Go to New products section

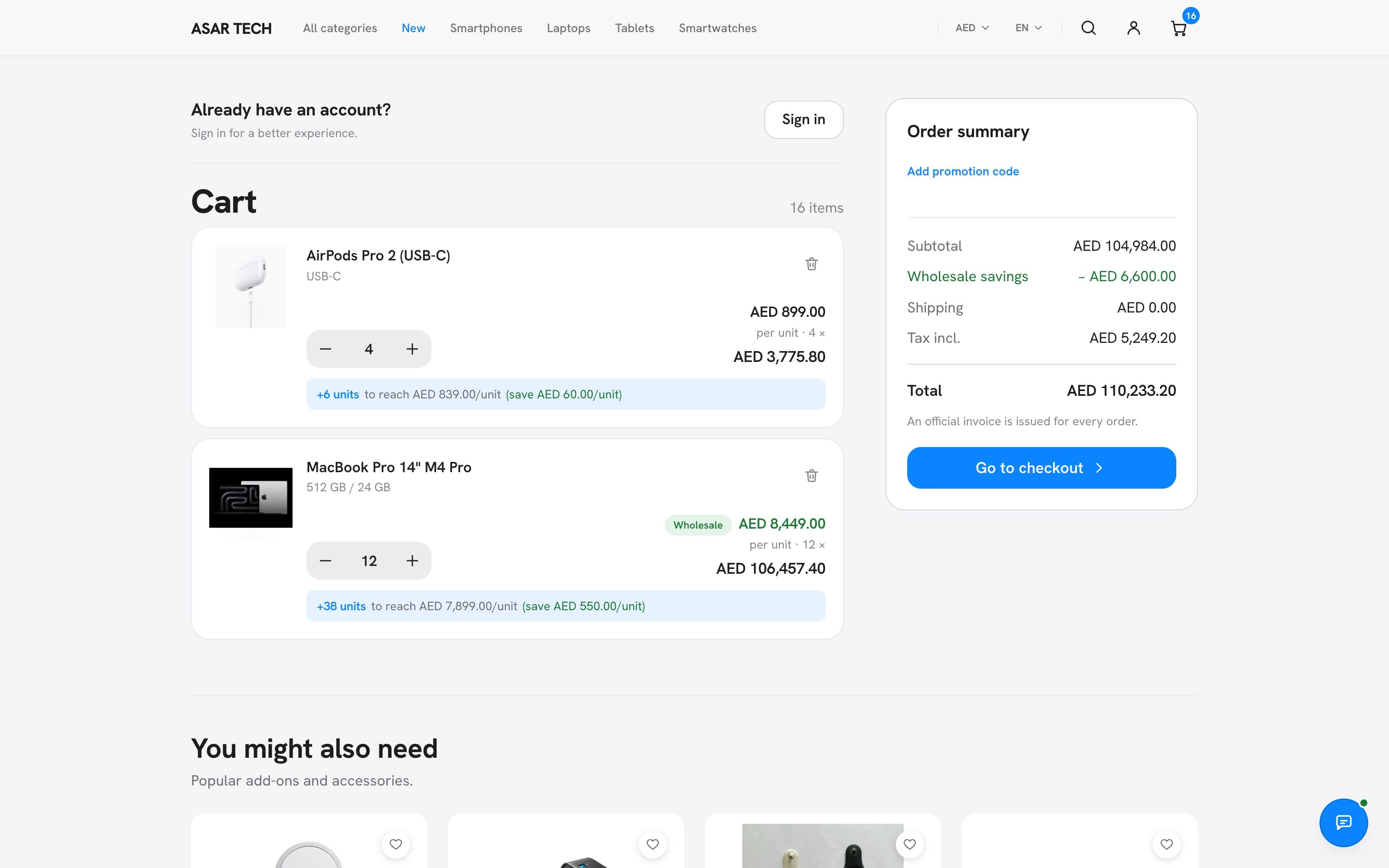[413, 28]
